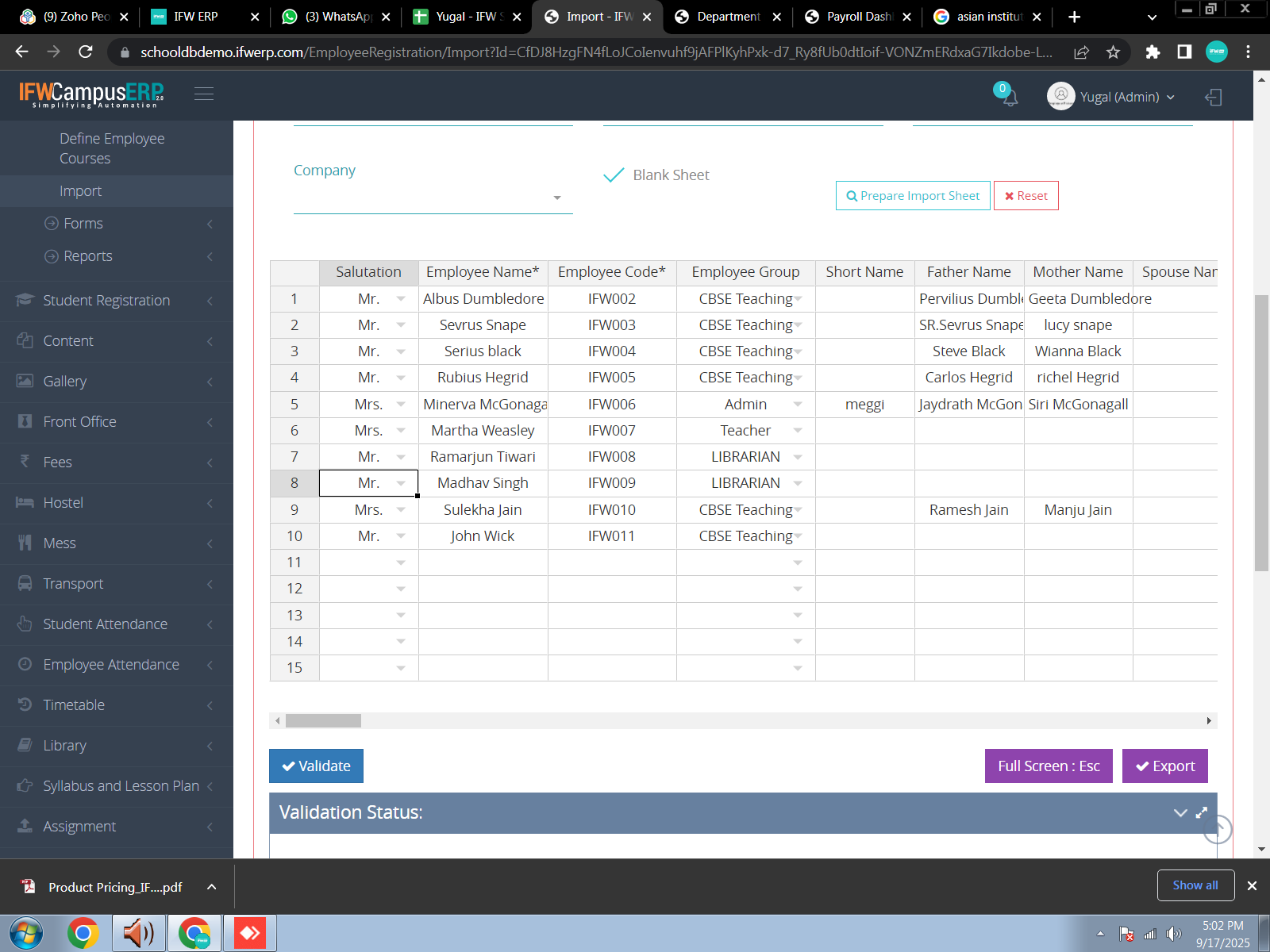Go back to previous page
This screenshot has width=1270, height=952.
pyautogui.click(x=21, y=52)
